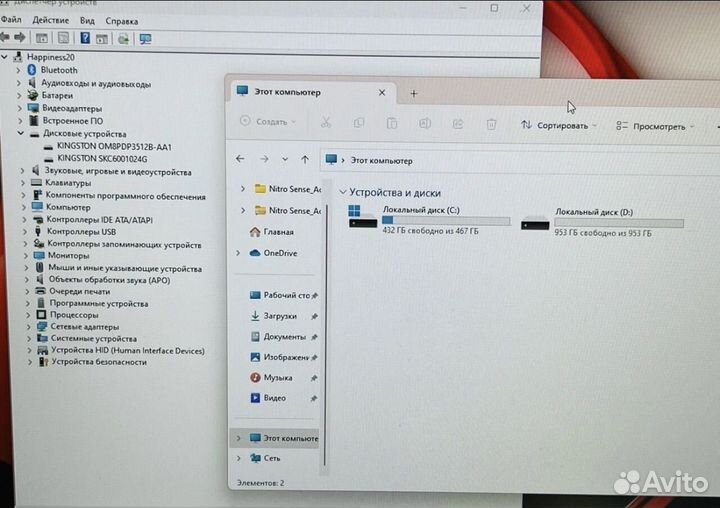Viewport: 720px width, 508px height.
Task: Go back with Explorer back arrow
Action: (x=240, y=158)
